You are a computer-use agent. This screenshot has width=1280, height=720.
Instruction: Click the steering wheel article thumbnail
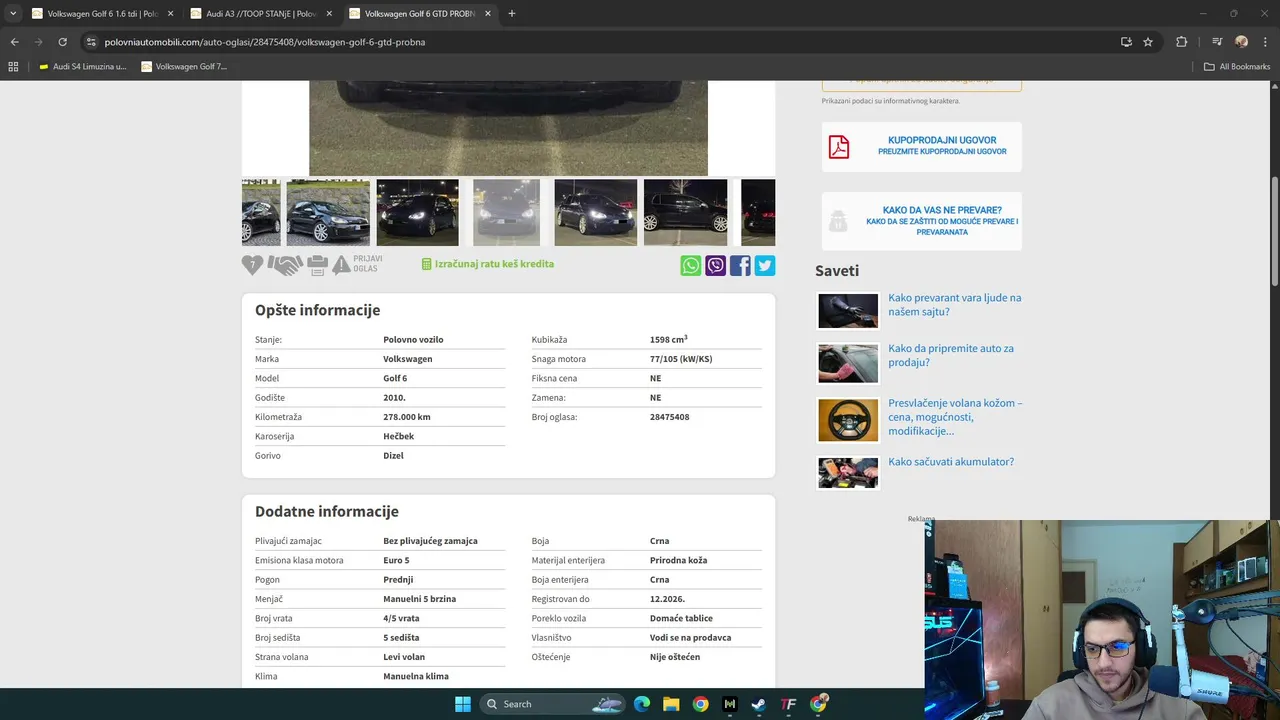coord(848,420)
